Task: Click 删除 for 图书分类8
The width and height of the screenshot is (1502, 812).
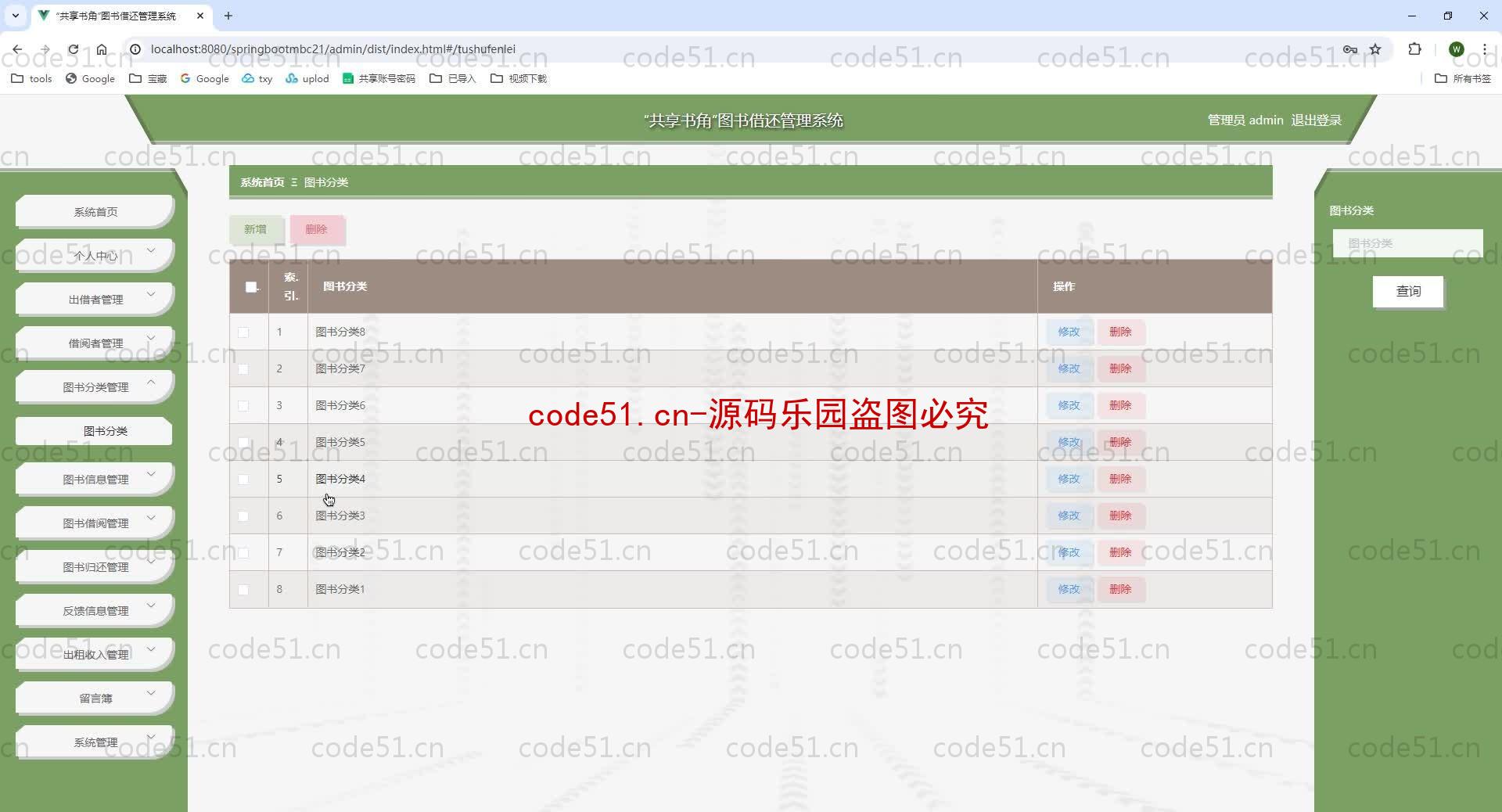Action: point(1120,332)
